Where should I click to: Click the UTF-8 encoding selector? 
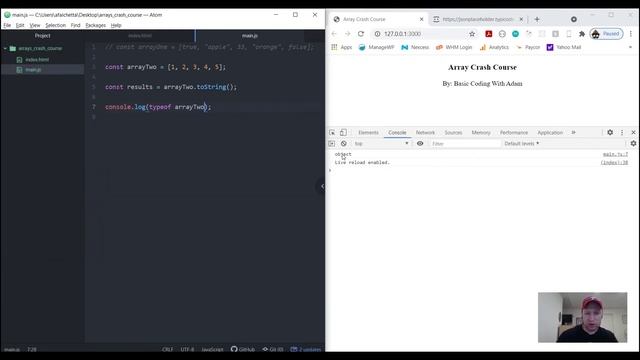[187, 349]
